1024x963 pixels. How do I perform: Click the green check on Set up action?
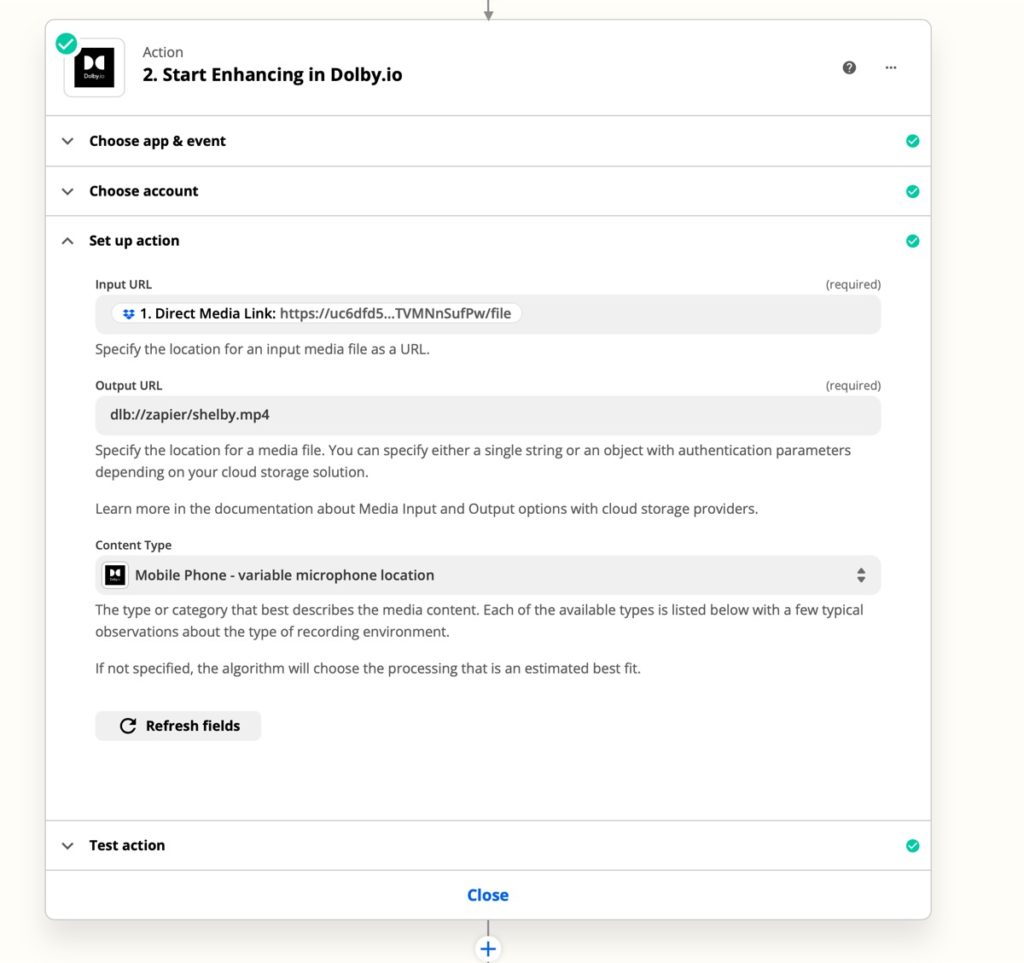pyautogui.click(x=912, y=241)
